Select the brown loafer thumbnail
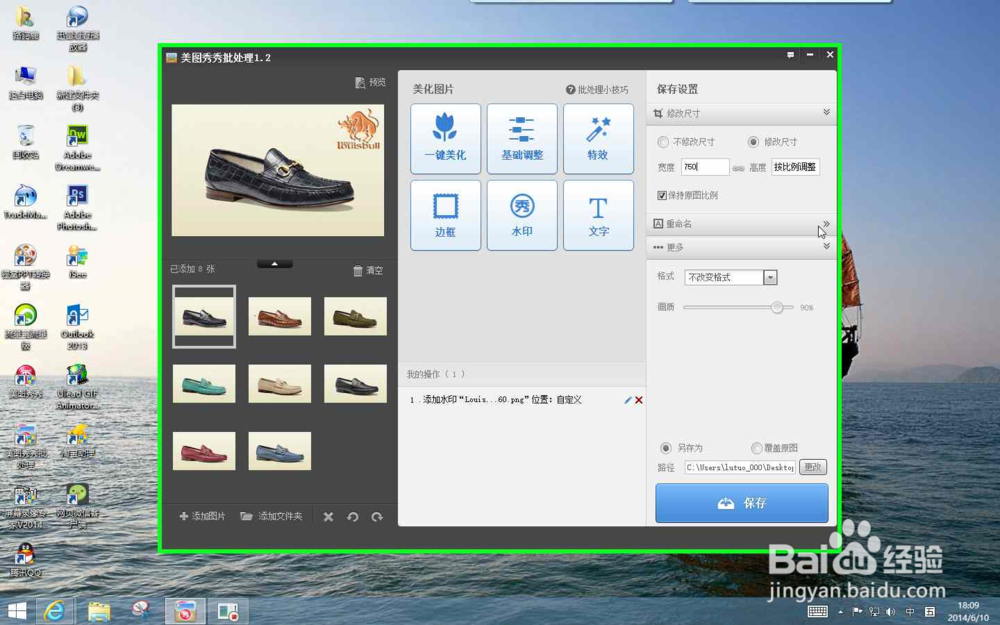1000x625 pixels. (279, 316)
